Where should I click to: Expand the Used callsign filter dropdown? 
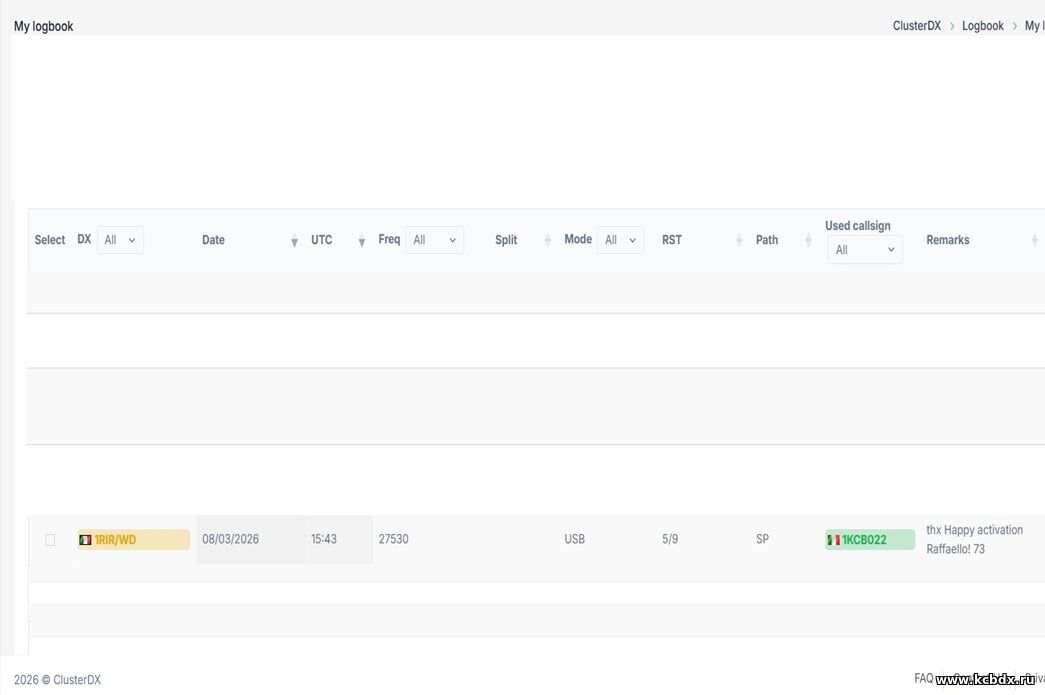tap(865, 250)
